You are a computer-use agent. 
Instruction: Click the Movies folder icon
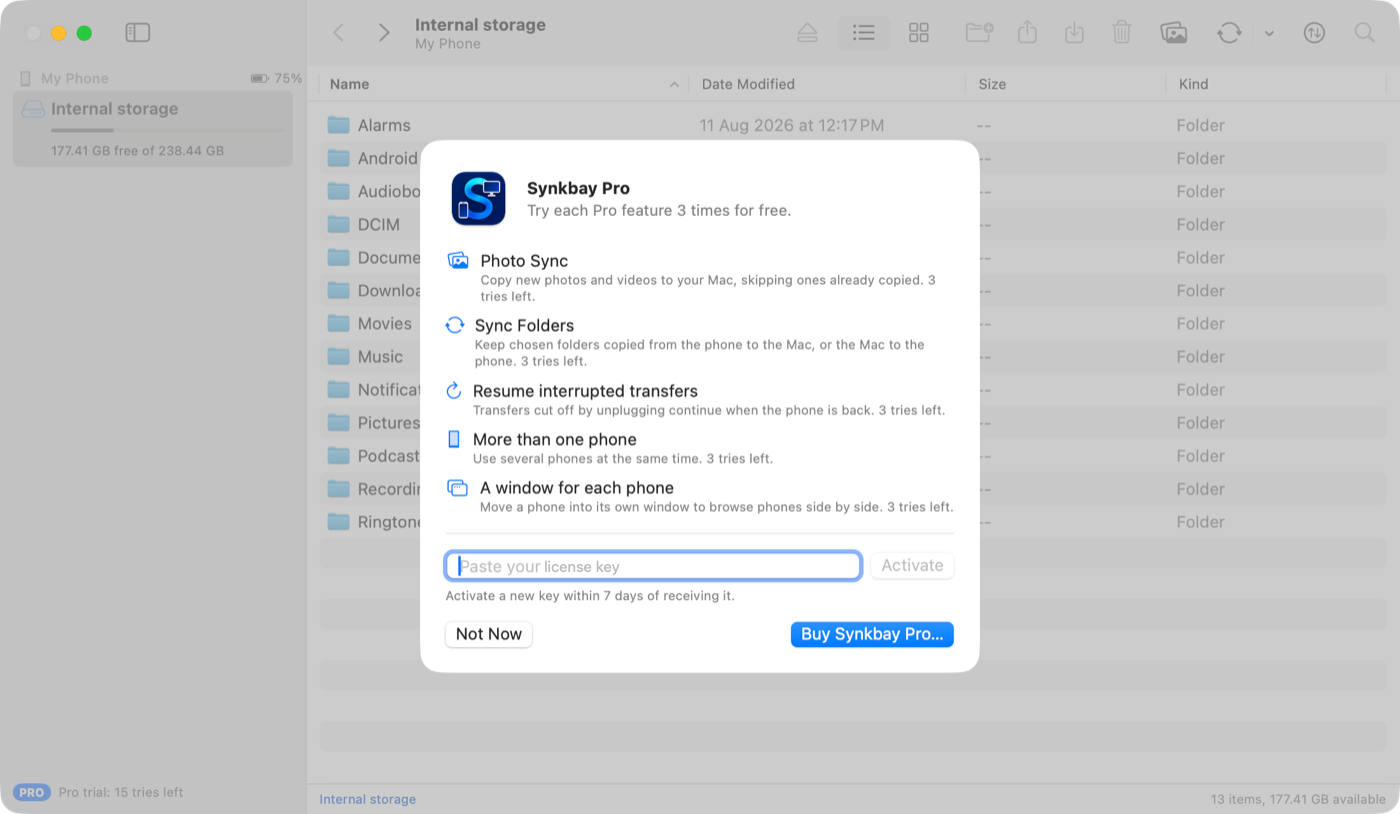click(339, 324)
